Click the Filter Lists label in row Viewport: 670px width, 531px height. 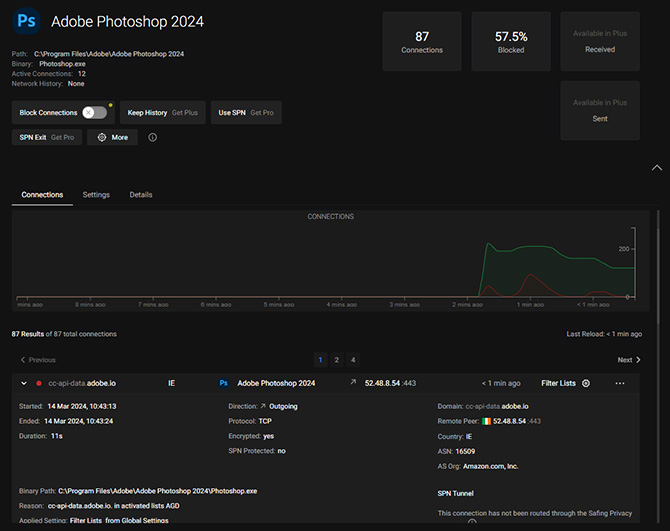tap(558, 383)
